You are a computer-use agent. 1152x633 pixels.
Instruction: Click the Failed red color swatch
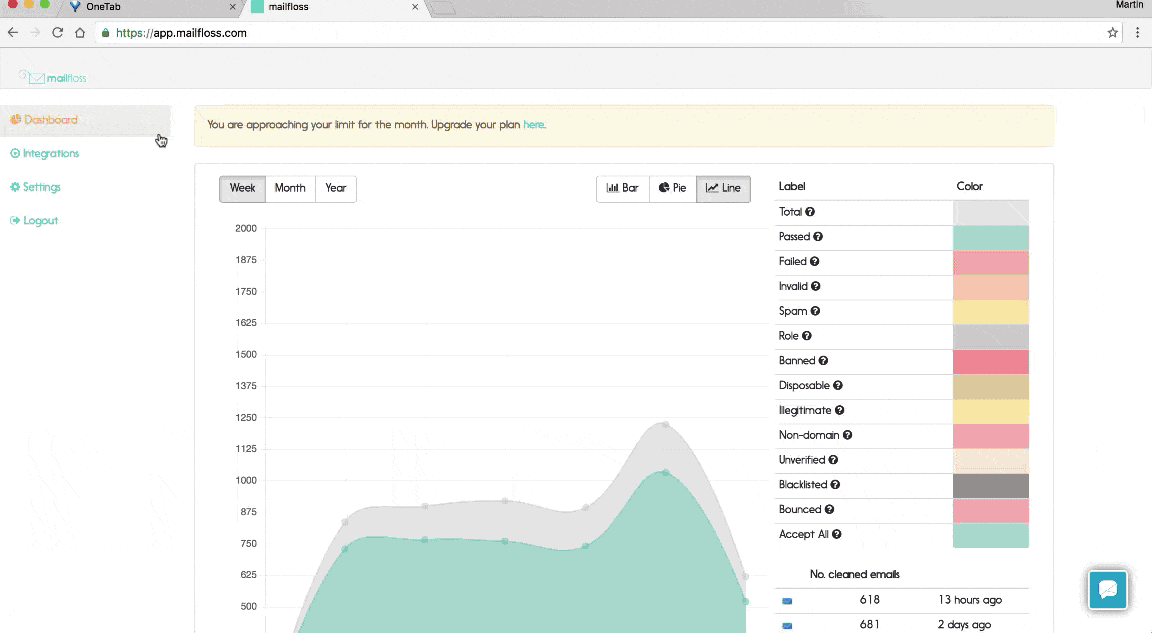coord(990,261)
